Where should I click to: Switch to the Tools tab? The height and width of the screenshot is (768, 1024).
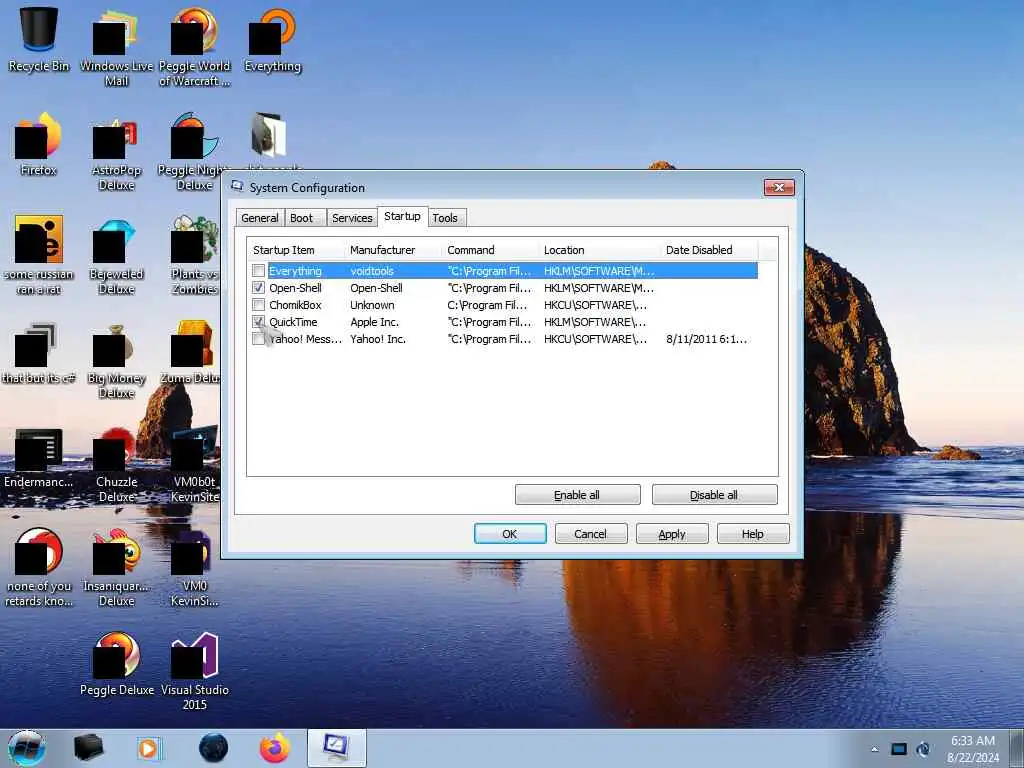coord(445,218)
